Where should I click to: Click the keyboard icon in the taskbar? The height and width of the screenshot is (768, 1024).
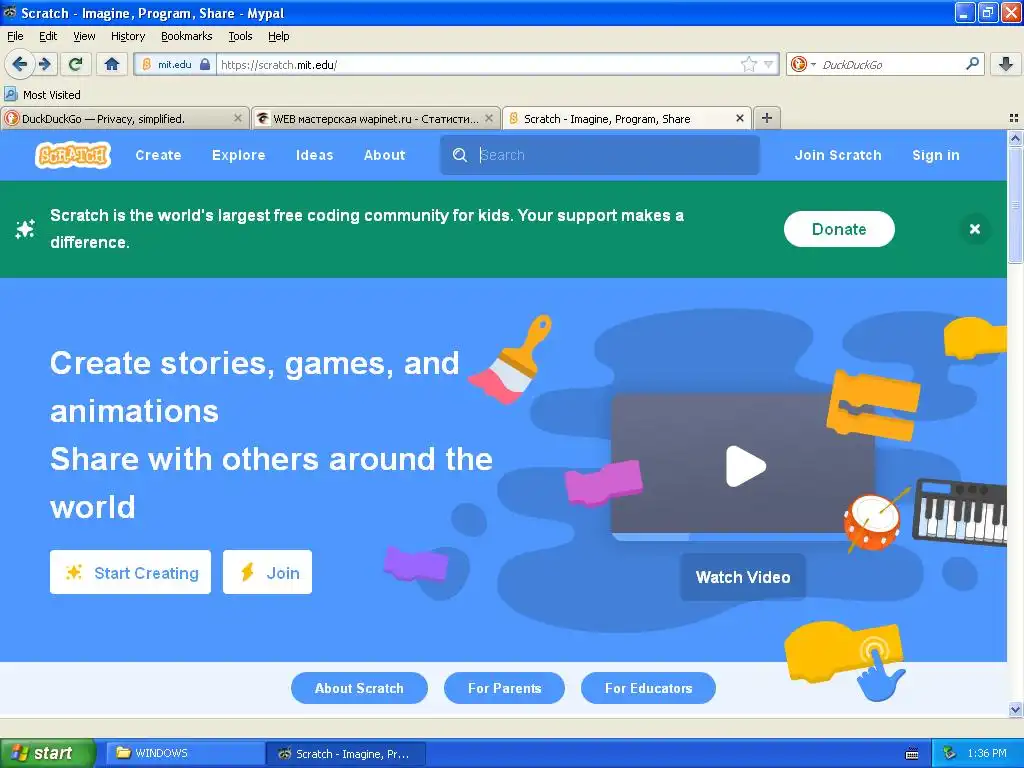(912, 754)
